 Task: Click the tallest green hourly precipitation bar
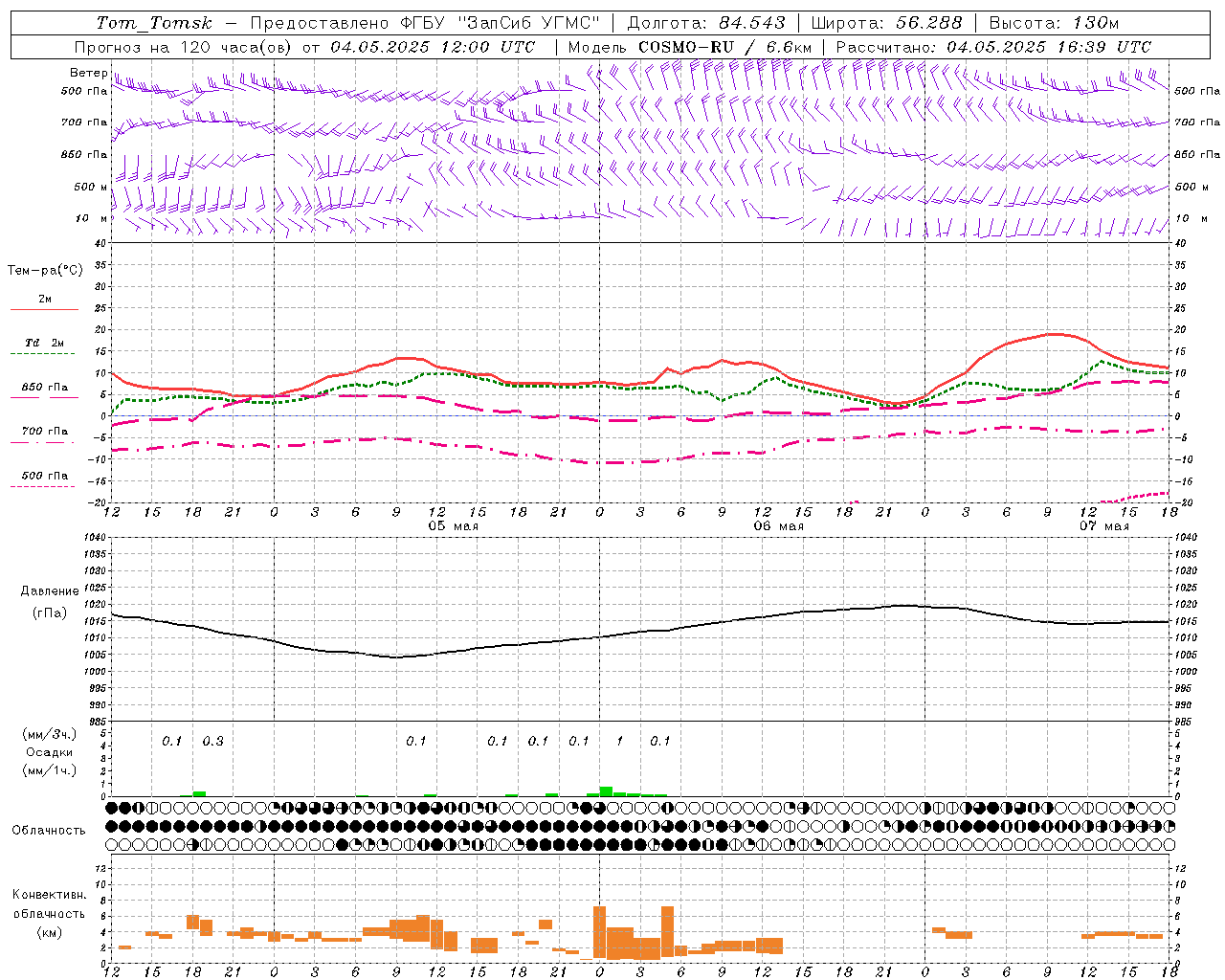pyautogui.click(x=606, y=791)
